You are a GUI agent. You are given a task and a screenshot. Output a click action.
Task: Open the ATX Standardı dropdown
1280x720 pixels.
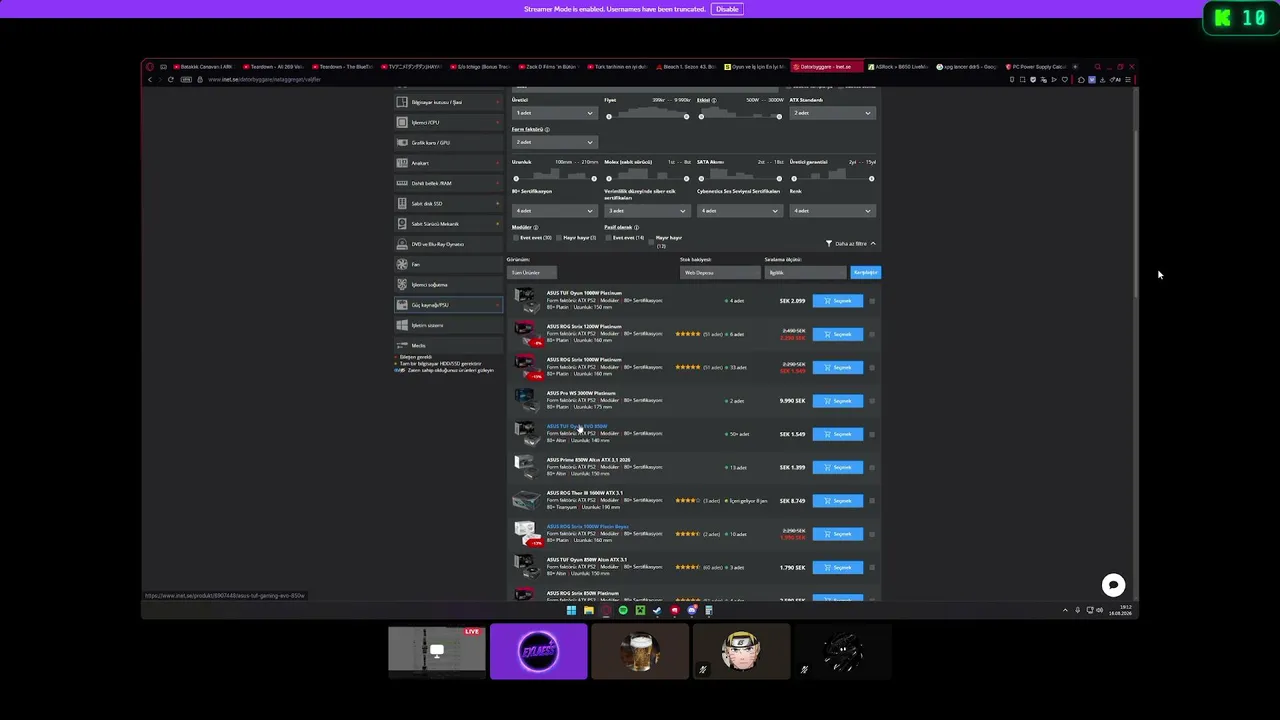click(832, 113)
